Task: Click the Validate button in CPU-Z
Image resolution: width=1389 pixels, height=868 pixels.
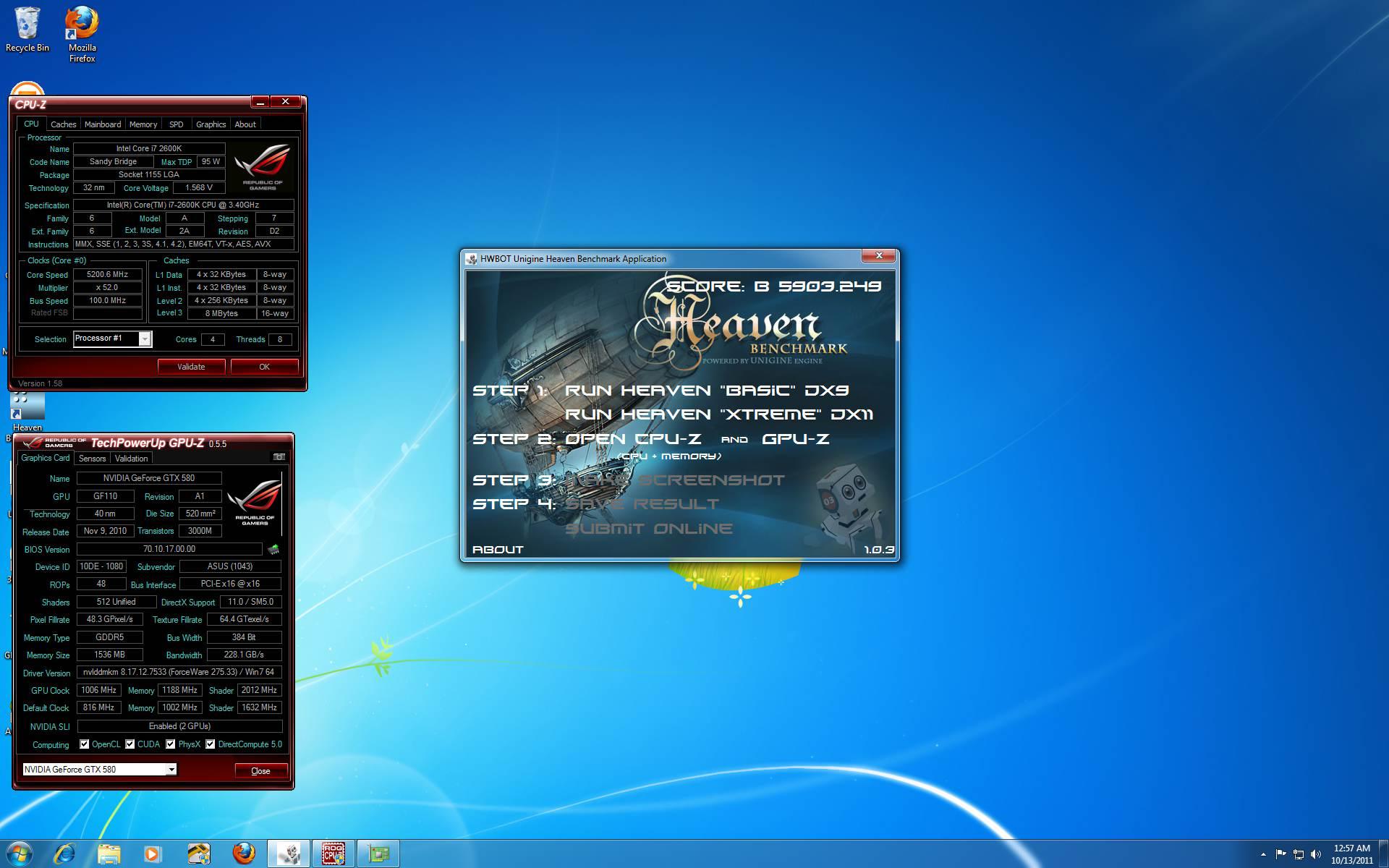Action: (191, 367)
